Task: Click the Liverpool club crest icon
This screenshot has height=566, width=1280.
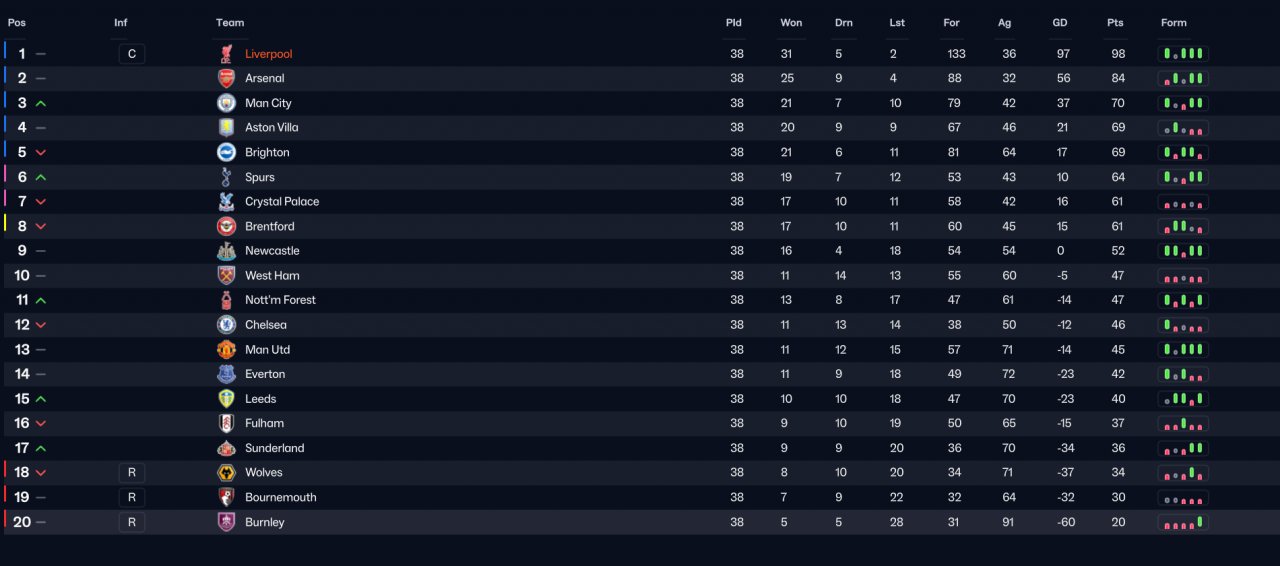Action: [x=226, y=54]
